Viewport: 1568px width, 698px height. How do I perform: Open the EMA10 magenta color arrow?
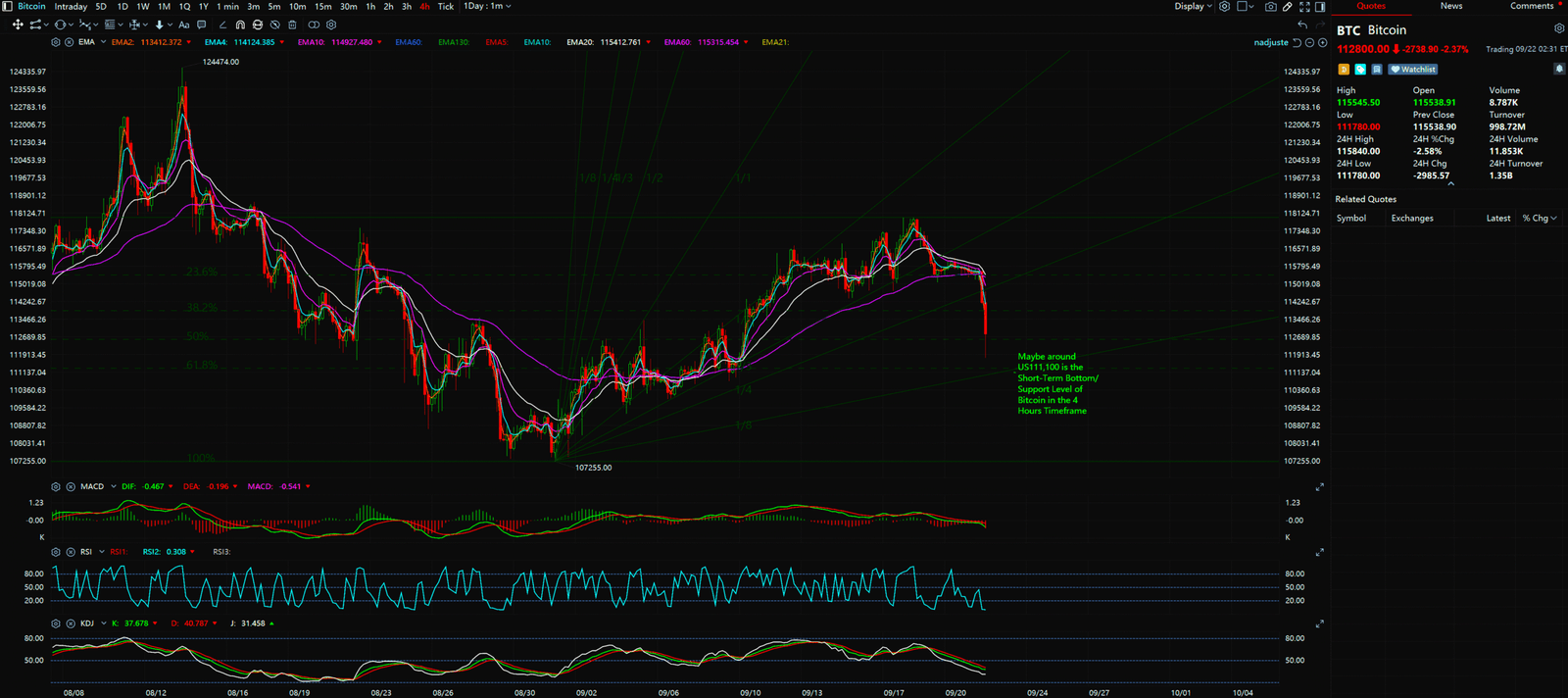pyautogui.click(x=379, y=42)
